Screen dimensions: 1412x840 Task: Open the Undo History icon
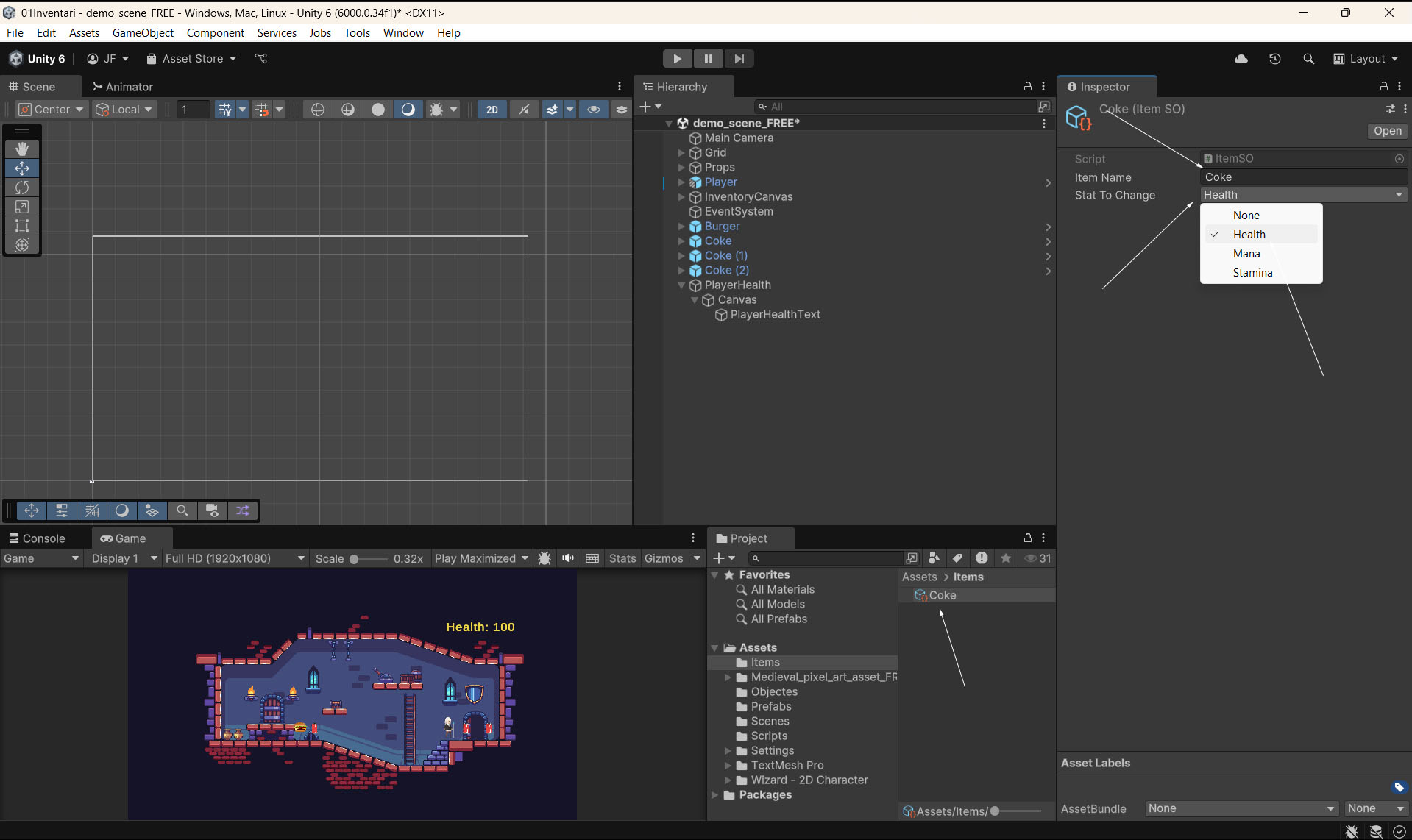point(1275,59)
